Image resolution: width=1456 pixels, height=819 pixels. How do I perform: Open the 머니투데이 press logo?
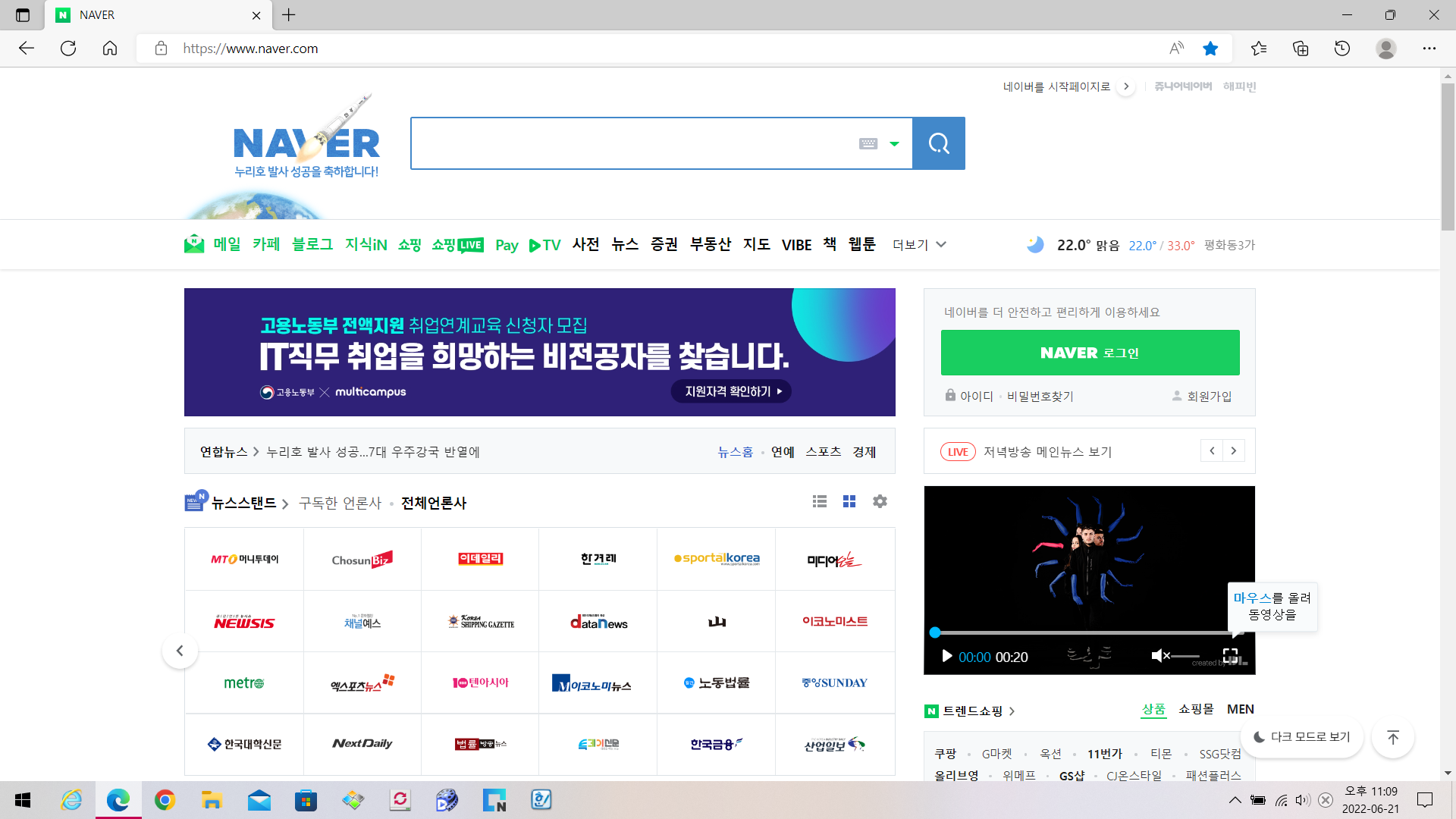[x=244, y=559]
